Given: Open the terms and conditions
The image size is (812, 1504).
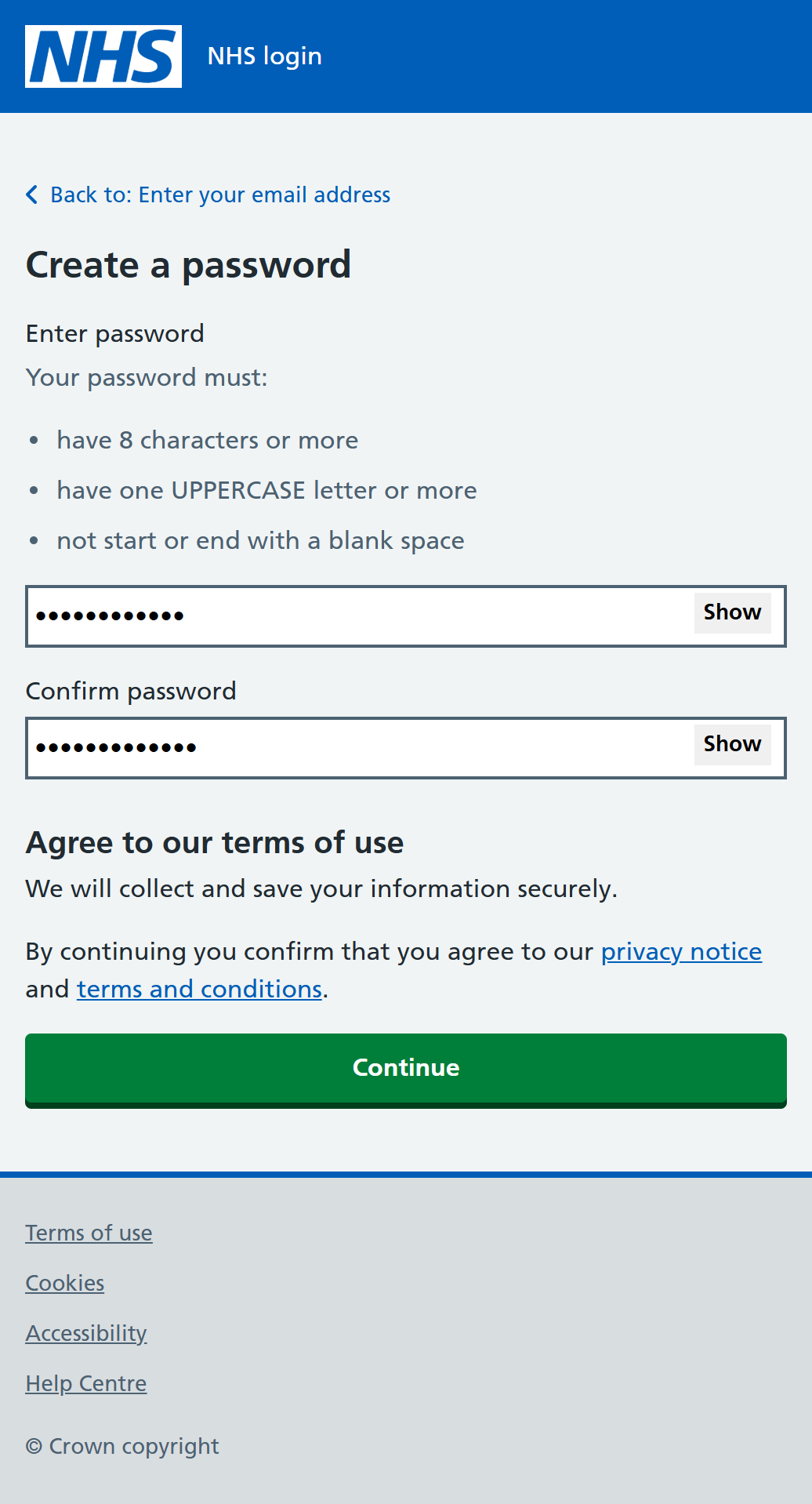Looking at the screenshot, I should [x=198, y=988].
